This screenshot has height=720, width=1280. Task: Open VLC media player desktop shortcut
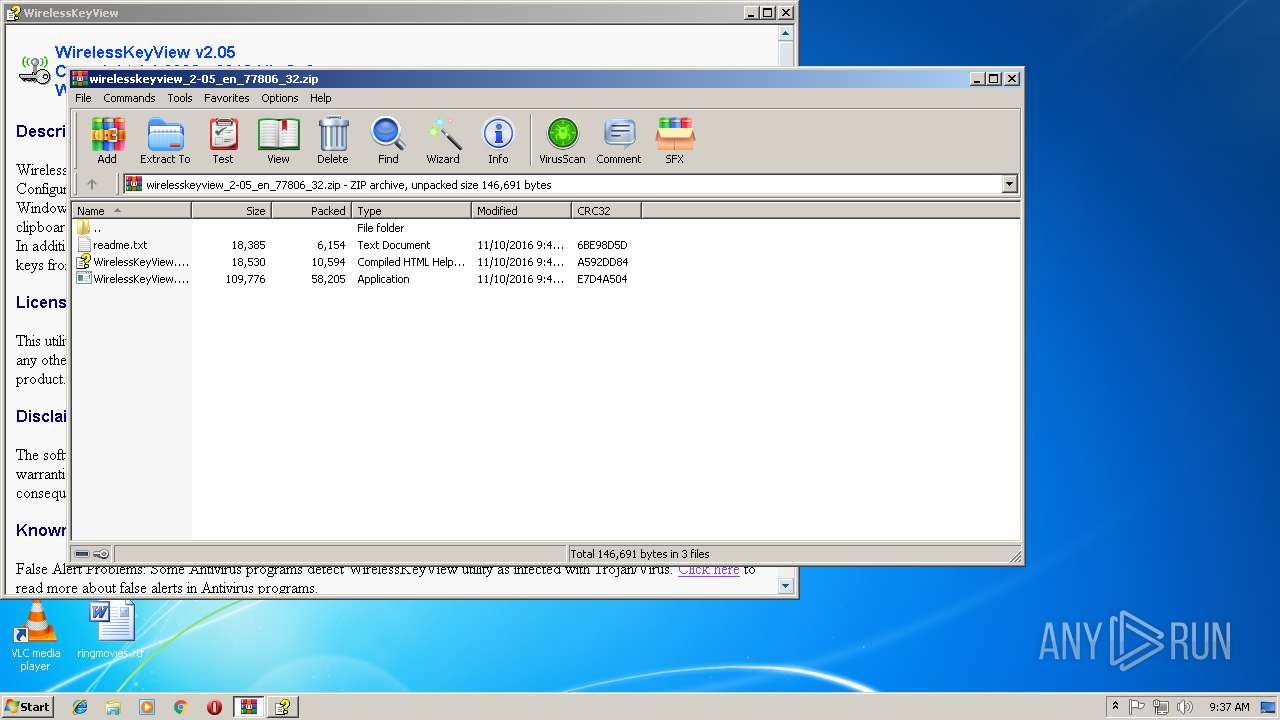pos(35,636)
